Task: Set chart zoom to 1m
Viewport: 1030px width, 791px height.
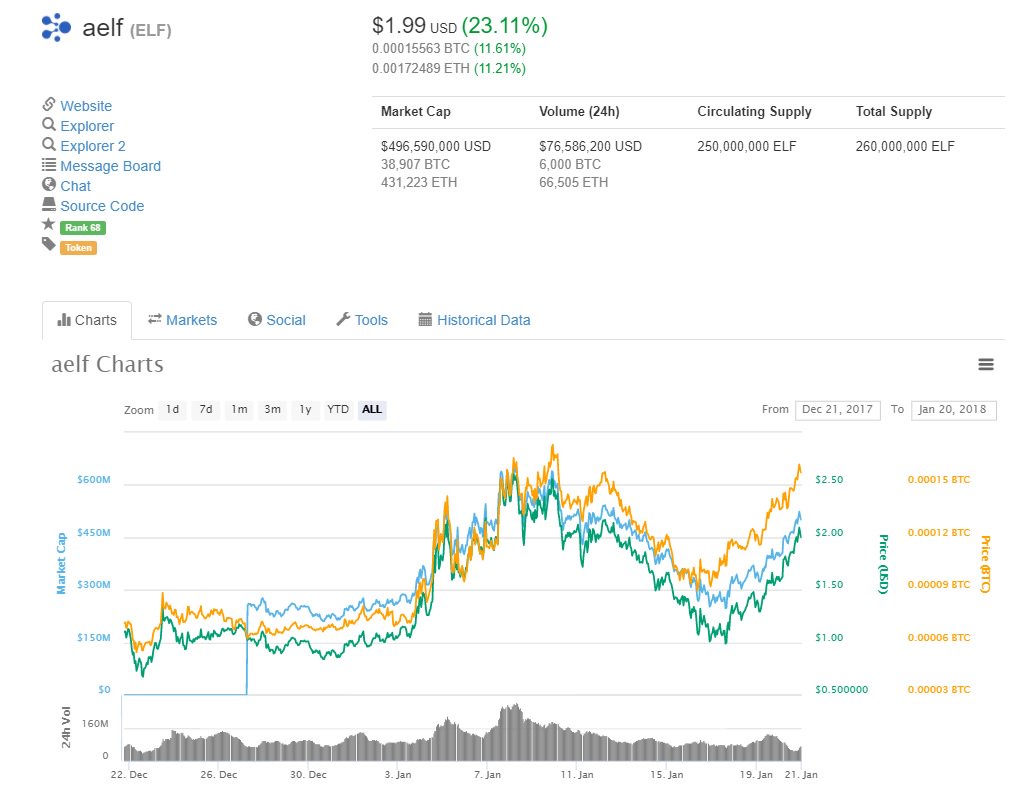Action: click(x=239, y=409)
